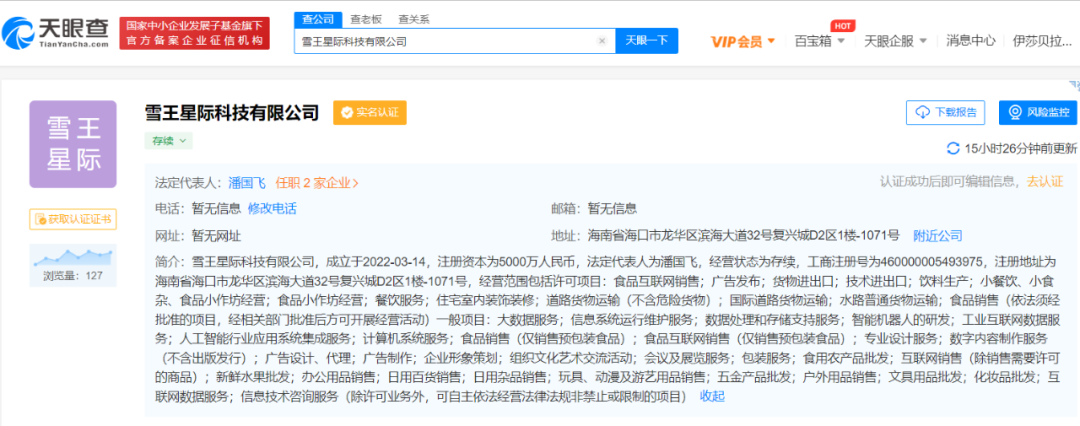Expand the VIP会员 dropdown menu
1080x426 pixels.
click(x=742, y=41)
